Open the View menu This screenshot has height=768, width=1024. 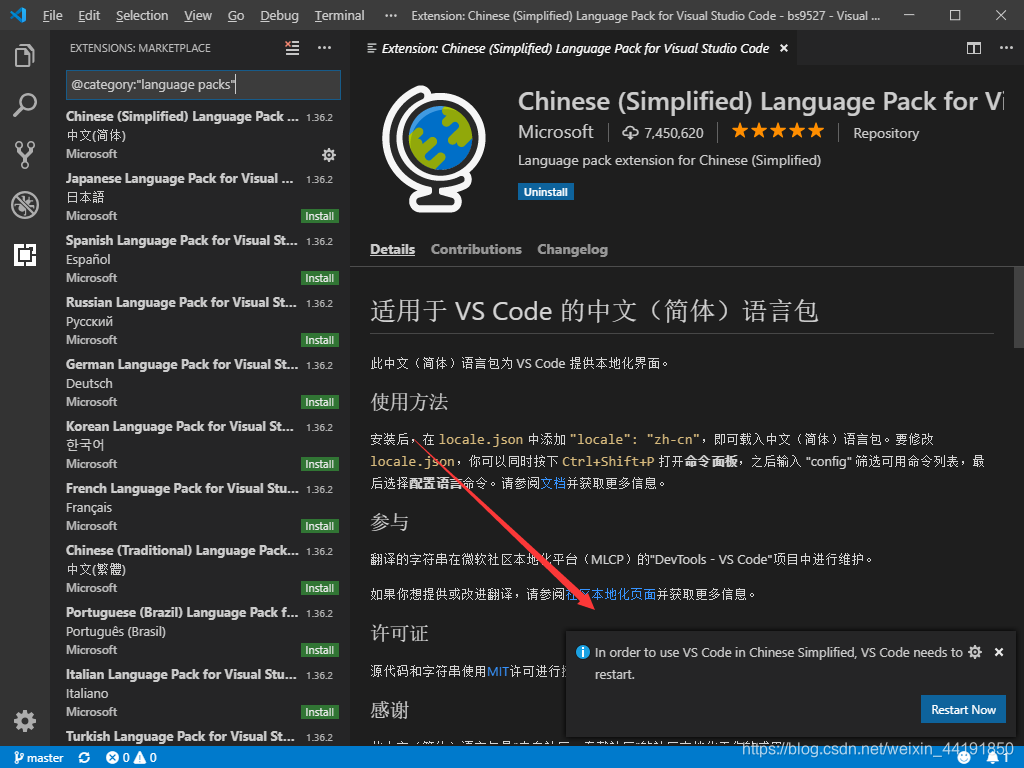click(x=198, y=15)
